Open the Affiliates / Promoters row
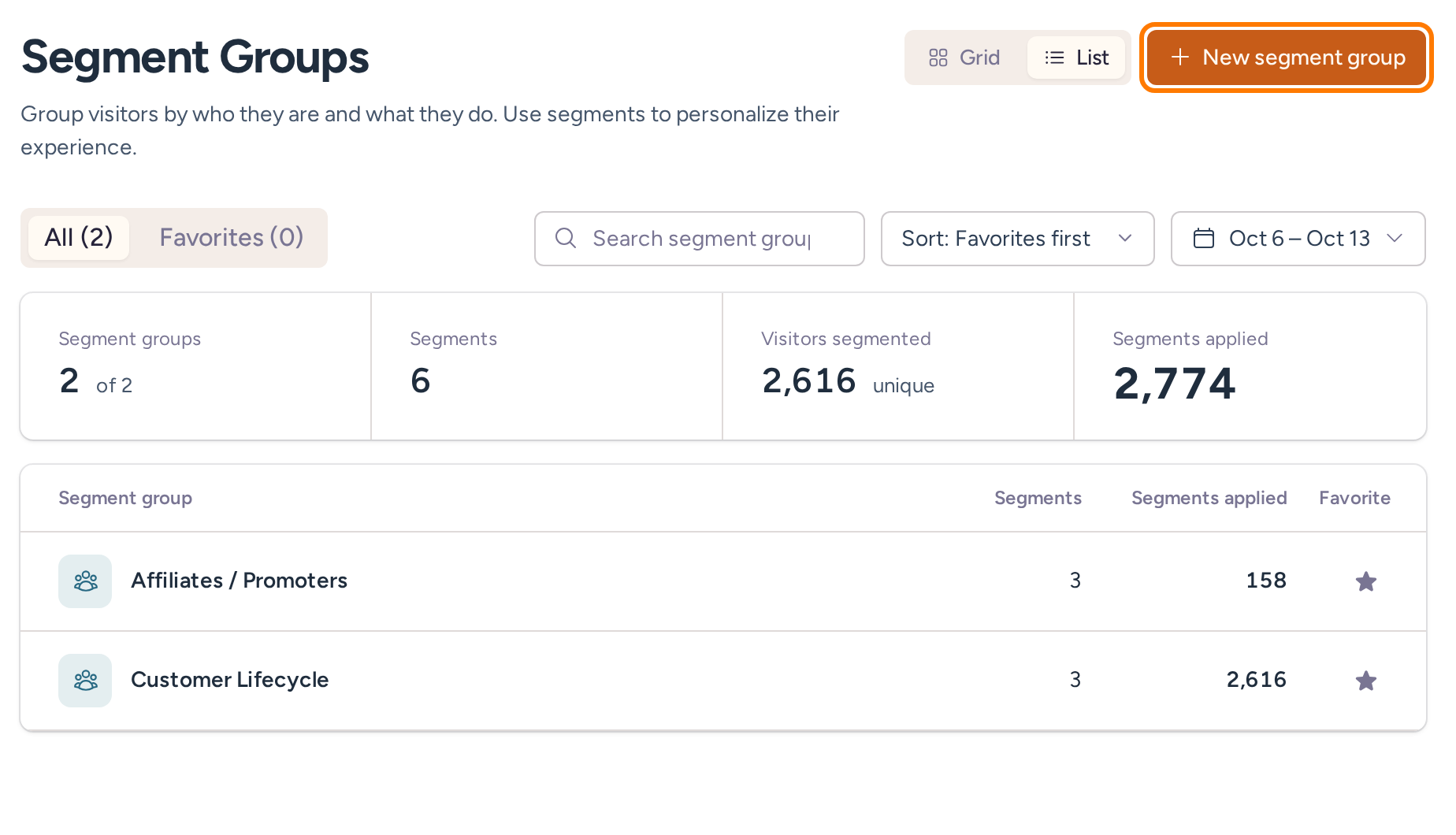 722,581
